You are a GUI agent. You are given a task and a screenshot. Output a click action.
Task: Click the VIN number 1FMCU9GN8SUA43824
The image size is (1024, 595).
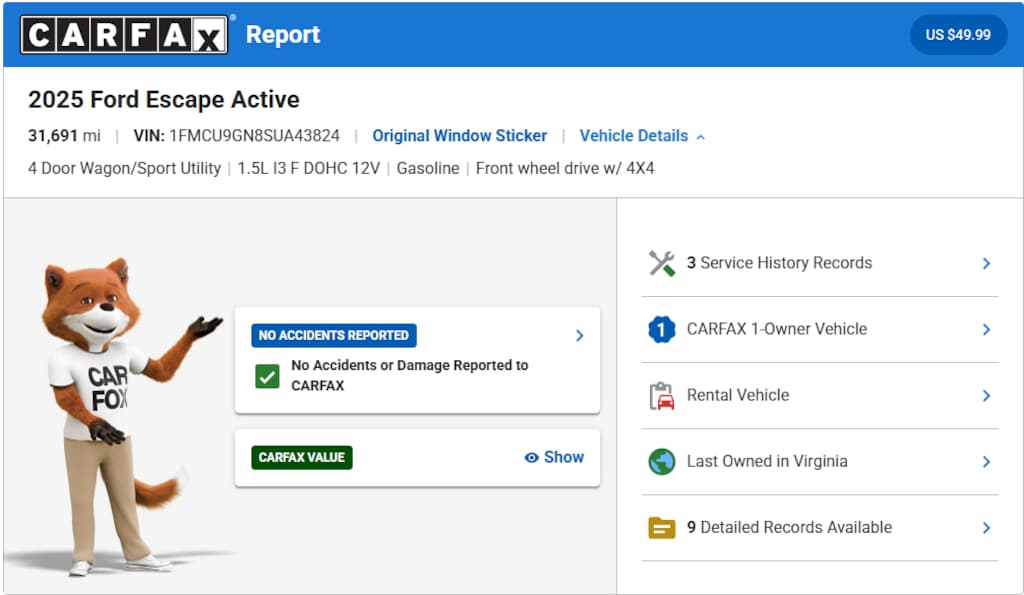pos(255,136)
